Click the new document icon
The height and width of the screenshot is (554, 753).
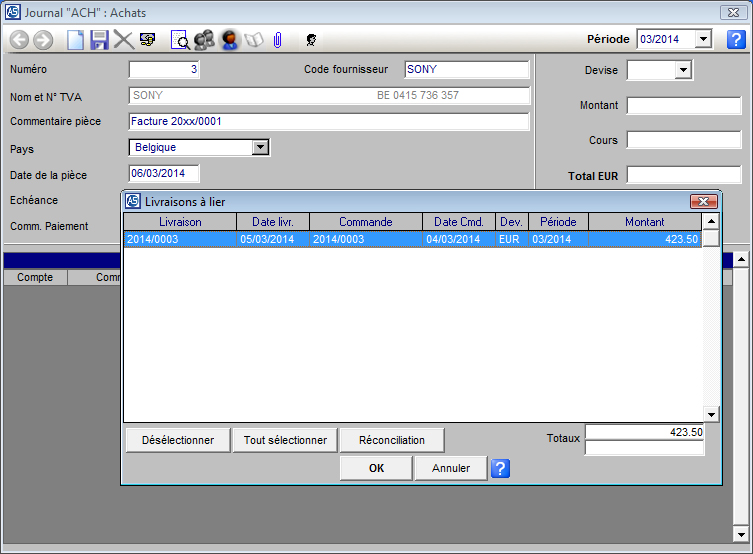(75, 40)
